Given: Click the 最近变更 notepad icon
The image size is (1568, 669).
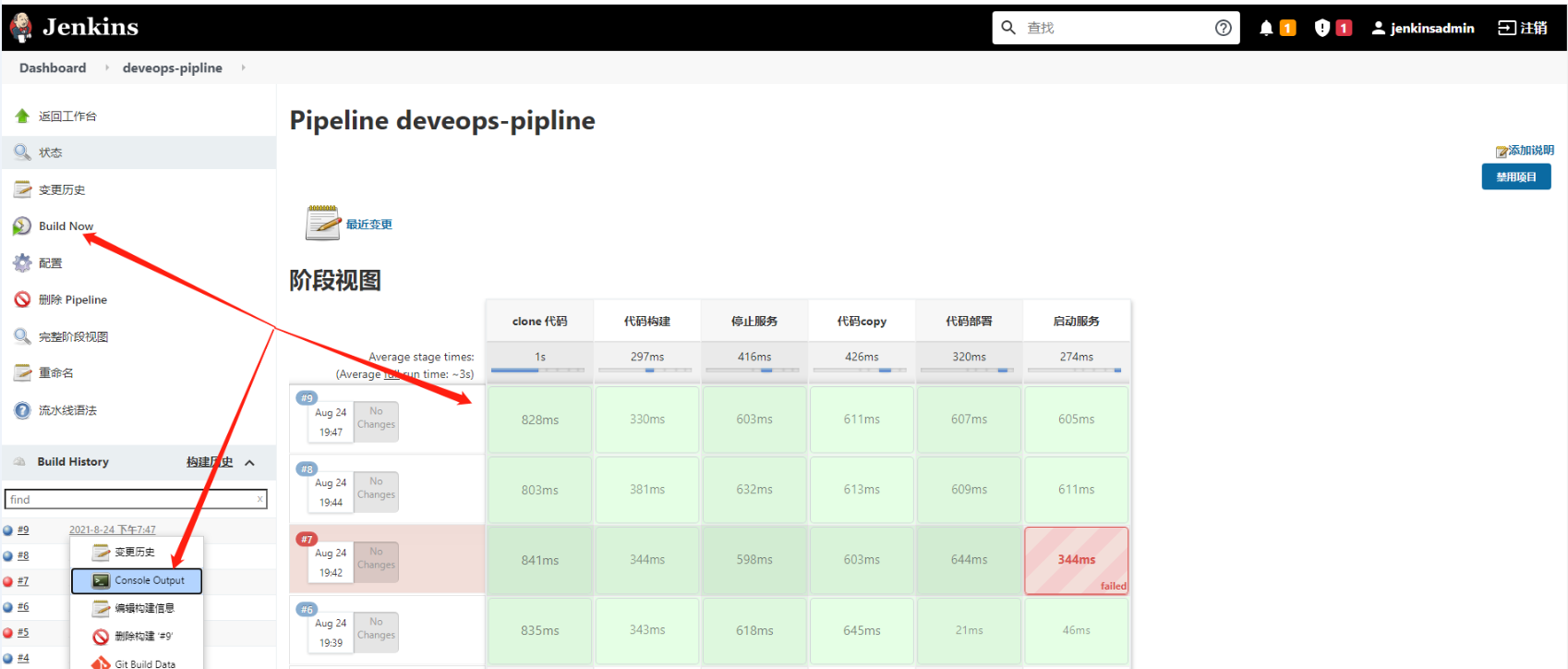Looking at the screenshot, I should click(323, 223).
